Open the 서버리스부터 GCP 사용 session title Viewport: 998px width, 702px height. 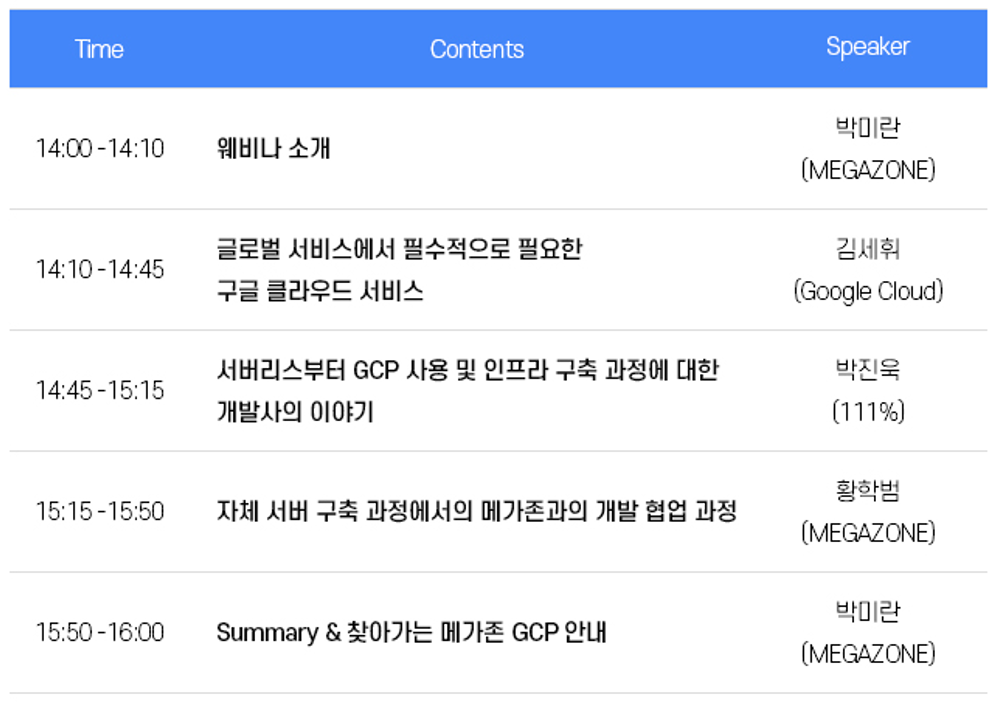(x=467, y=371)
